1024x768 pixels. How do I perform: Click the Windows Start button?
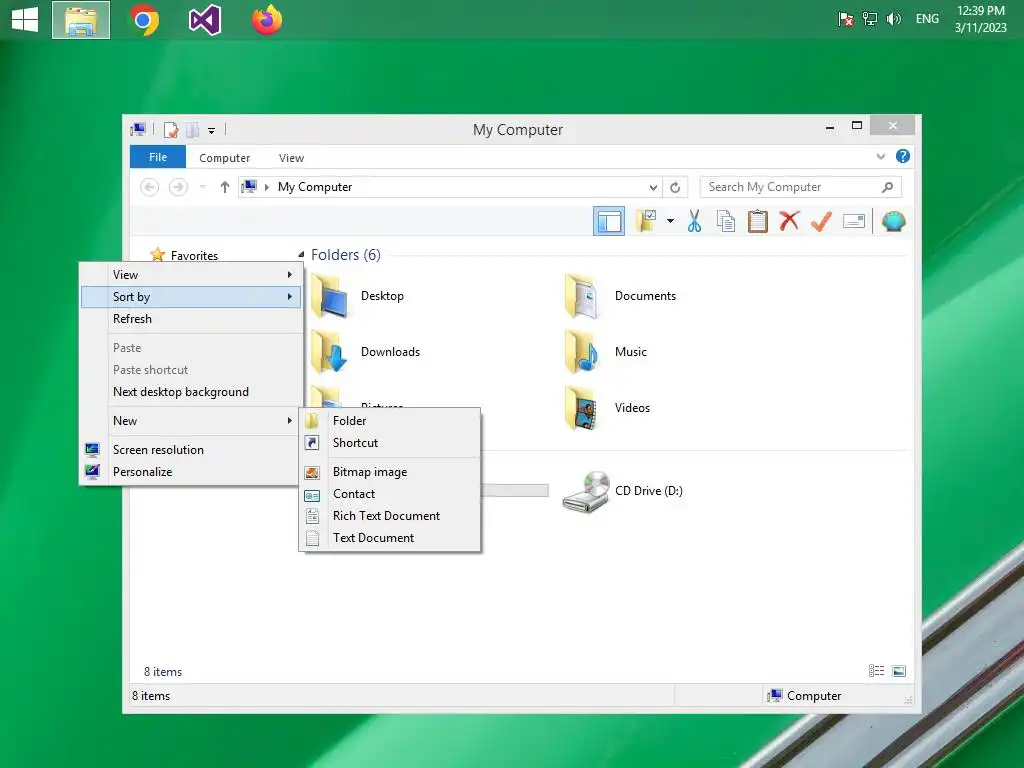pyautogui.click(x=25, y=20)
